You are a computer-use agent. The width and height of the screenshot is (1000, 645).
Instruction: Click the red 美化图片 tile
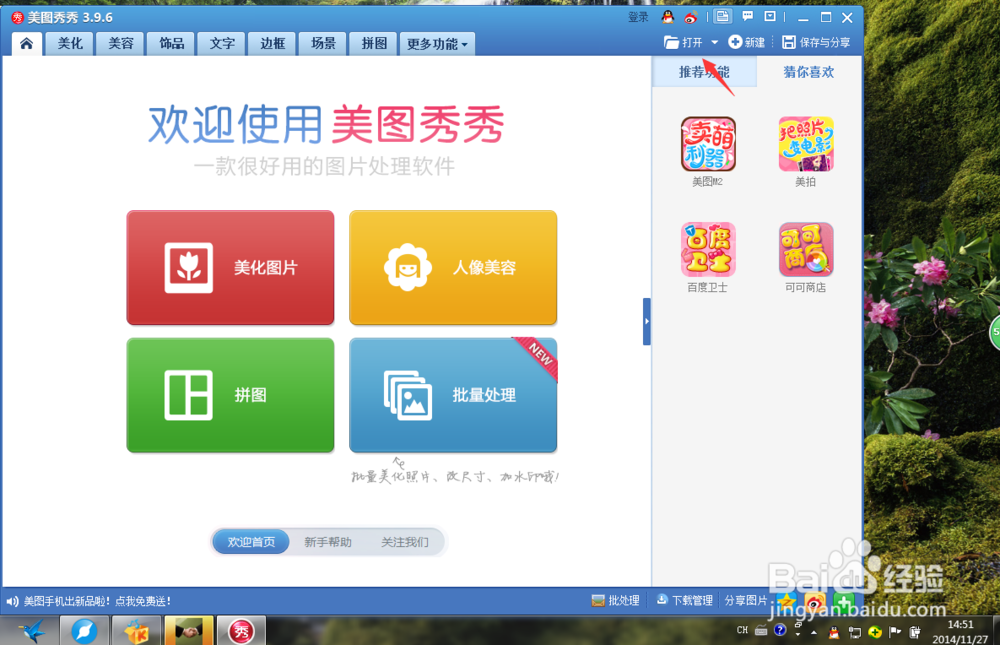[x=230, y=267]
